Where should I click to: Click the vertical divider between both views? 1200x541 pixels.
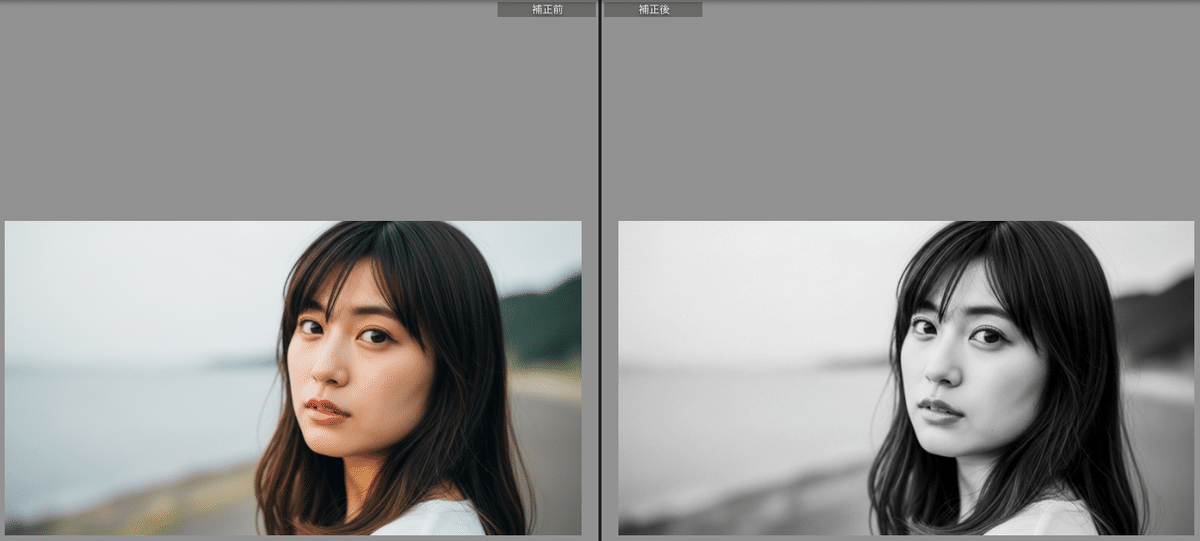click(599, 270)
